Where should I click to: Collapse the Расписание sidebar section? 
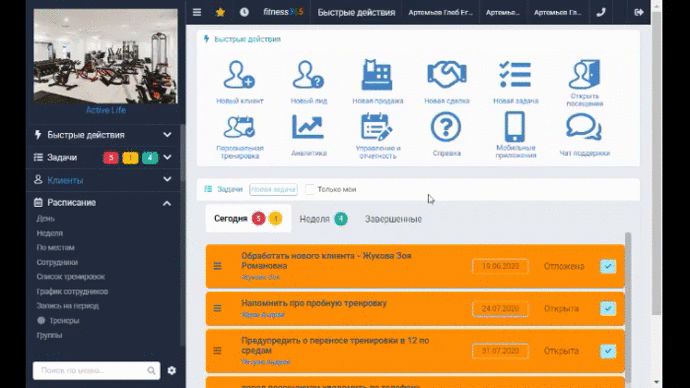coord(167,203)
